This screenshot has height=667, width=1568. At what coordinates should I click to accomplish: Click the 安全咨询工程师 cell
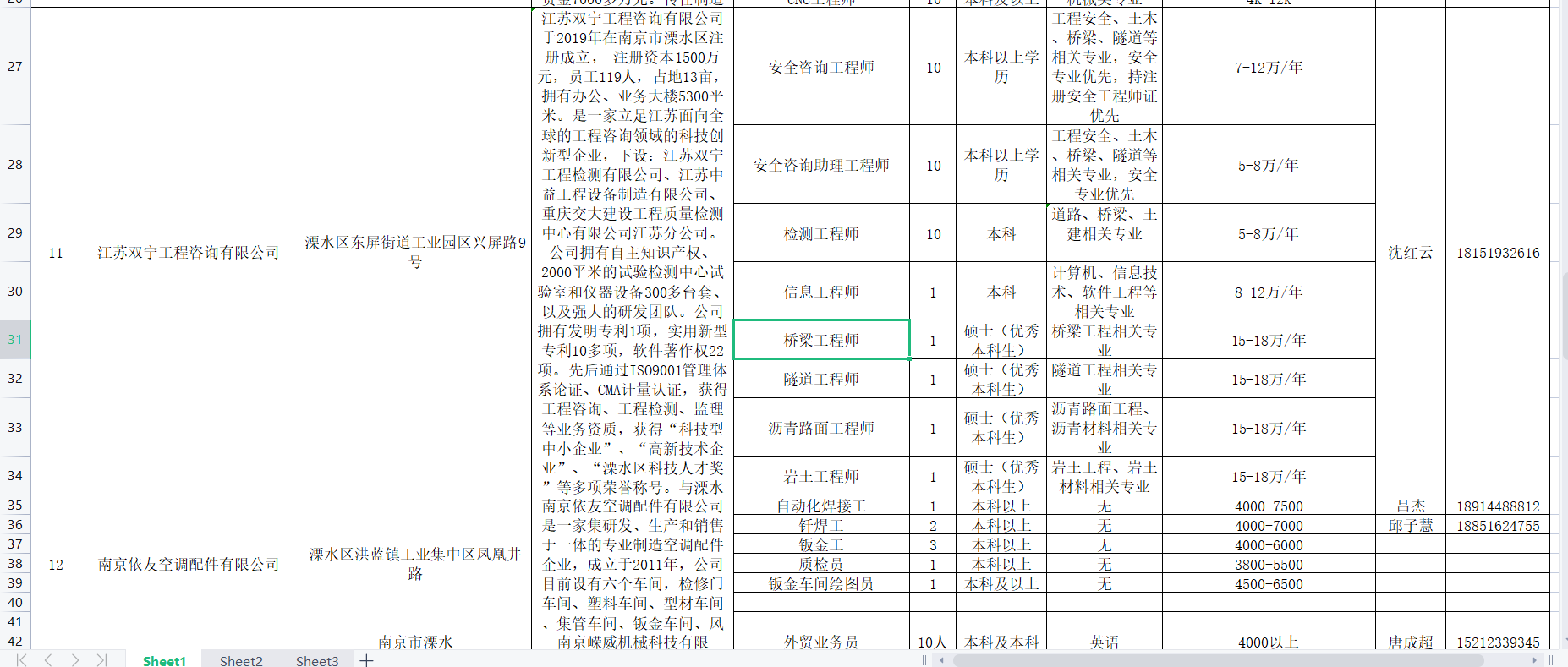[x=821, y=67]
